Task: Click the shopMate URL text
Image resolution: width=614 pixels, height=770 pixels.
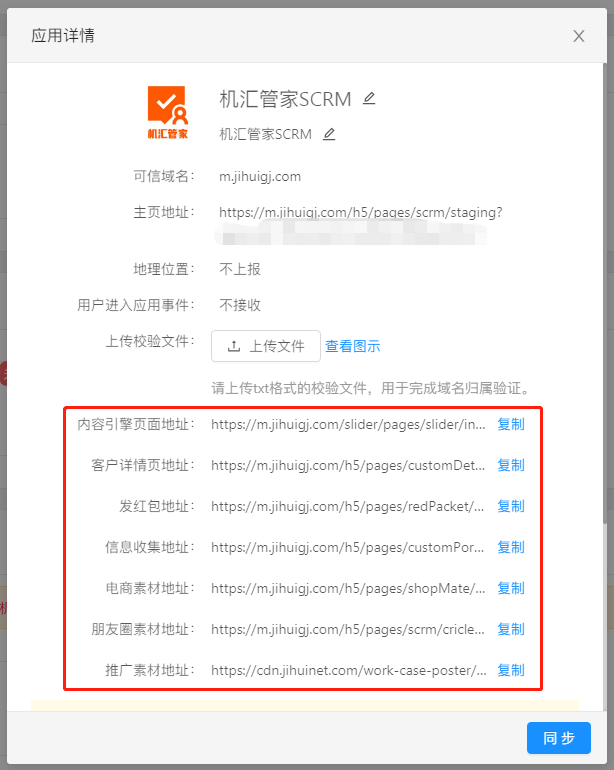Action: click(x=348, y=588)
